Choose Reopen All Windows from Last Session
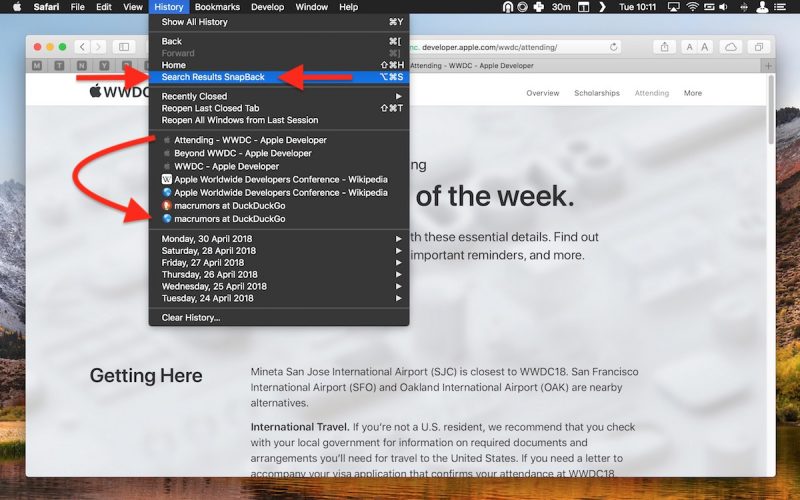The width and height of the screenshot is (800, 500). pyautogui.click(x=279, y=120)
